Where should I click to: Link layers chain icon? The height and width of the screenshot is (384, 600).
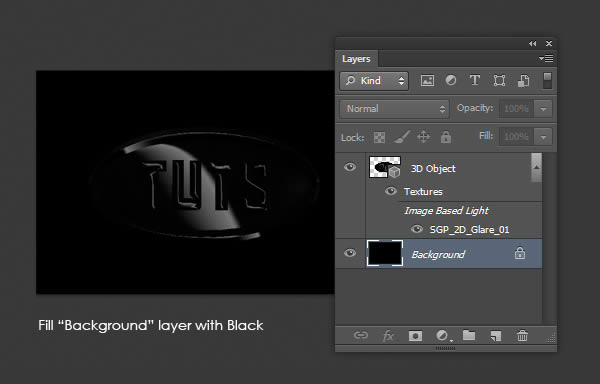tap(360, 336)
